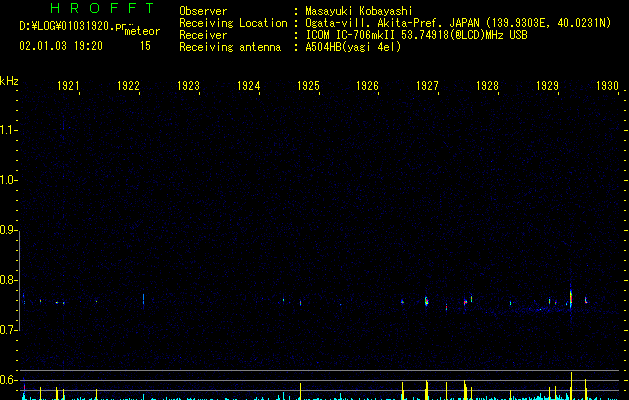Viewport: 629px width, 400px height.
Task: Click the Receiving Location field label
Action: pos(233,23)
